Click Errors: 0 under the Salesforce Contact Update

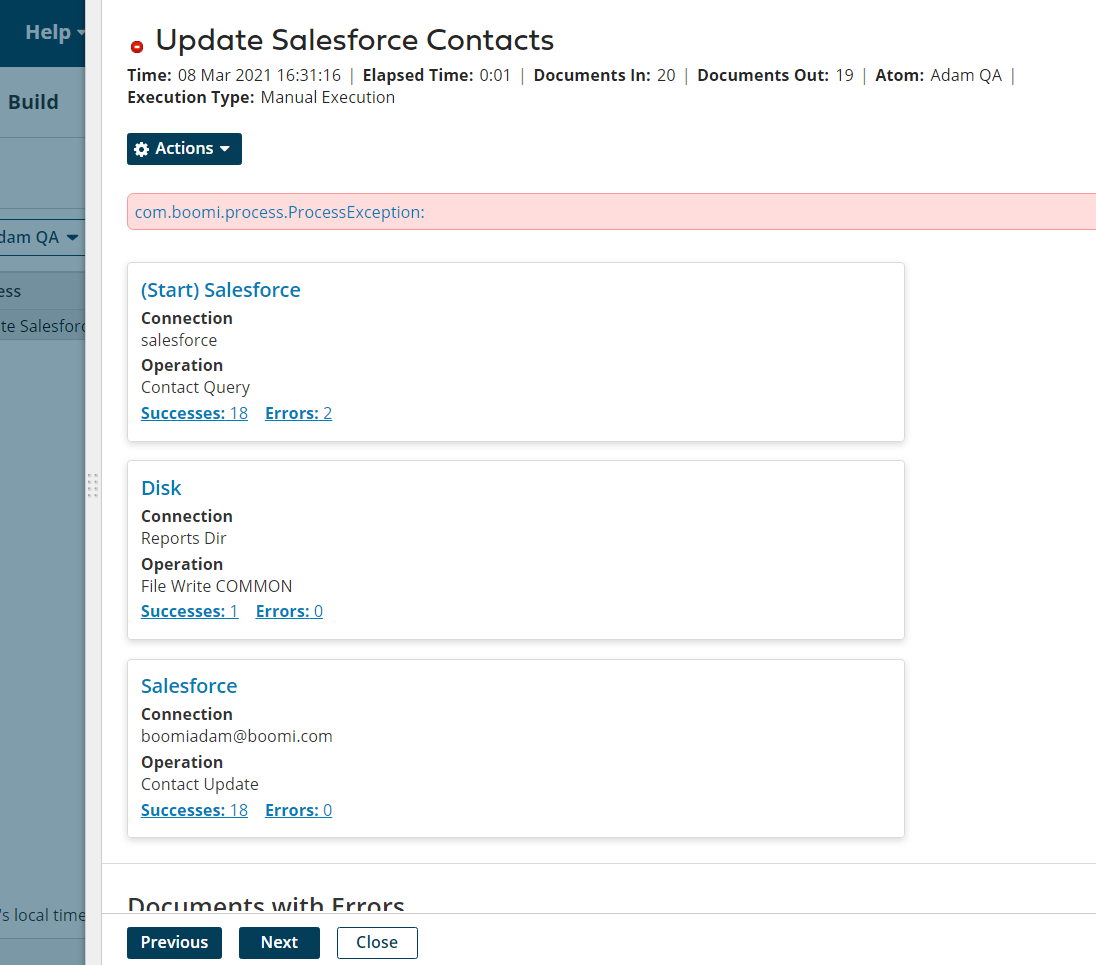[x=298, y=809]
